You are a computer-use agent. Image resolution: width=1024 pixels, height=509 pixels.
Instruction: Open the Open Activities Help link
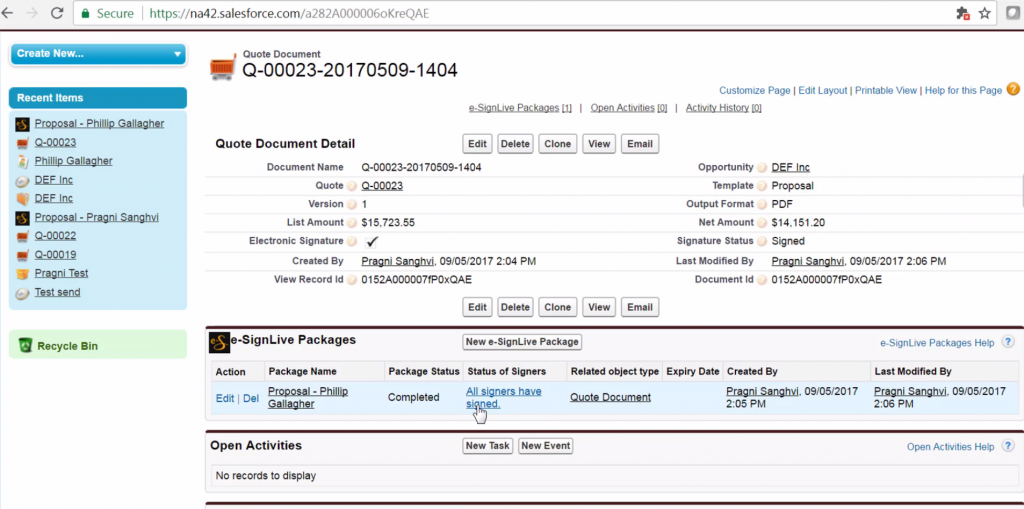950,447
